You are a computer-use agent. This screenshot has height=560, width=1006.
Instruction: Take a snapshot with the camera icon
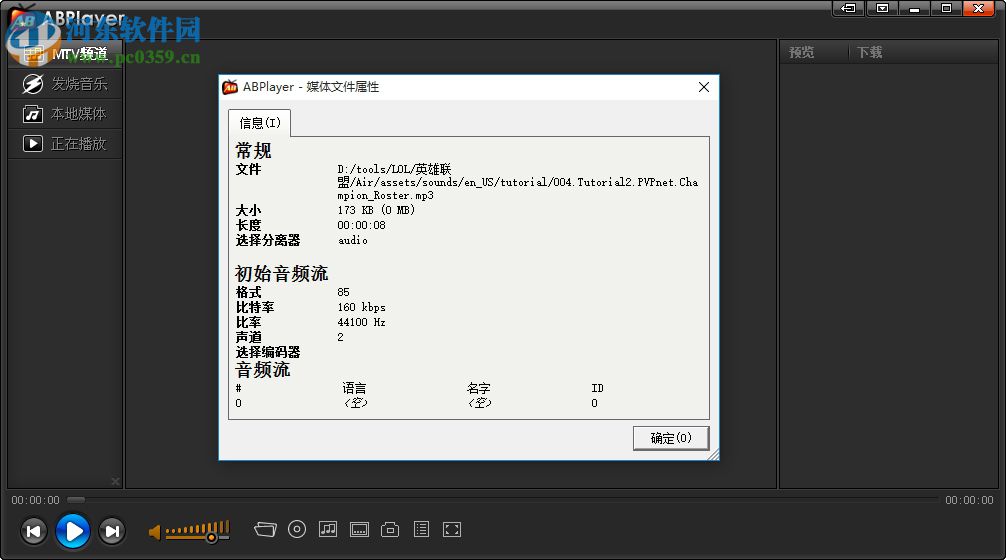[x=390, y=529]
